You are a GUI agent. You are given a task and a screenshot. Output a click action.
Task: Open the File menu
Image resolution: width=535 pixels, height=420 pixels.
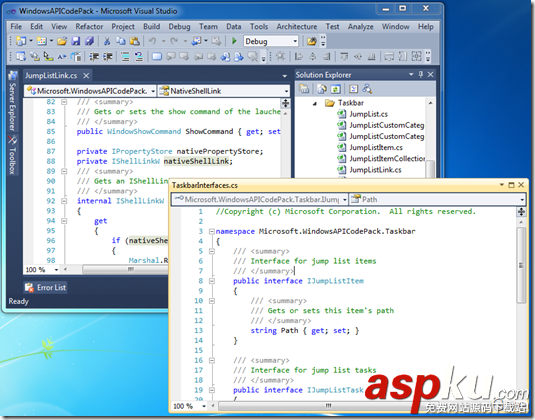click(16, 27)
